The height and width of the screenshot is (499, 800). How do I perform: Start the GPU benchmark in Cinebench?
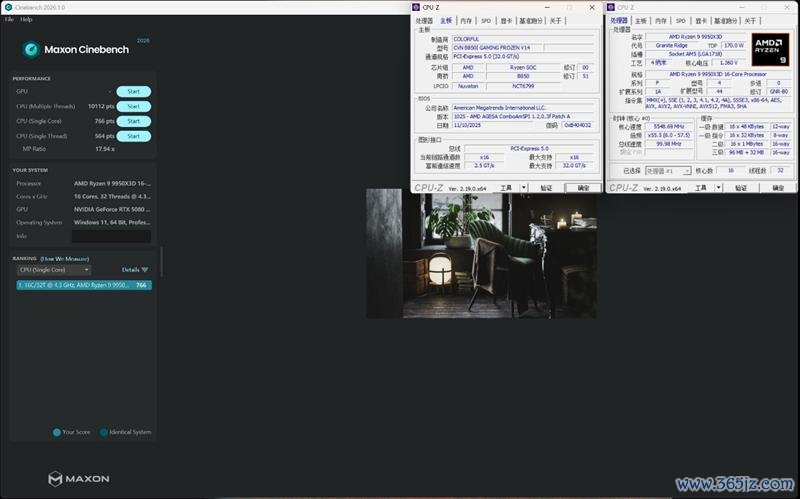[134, 91]
